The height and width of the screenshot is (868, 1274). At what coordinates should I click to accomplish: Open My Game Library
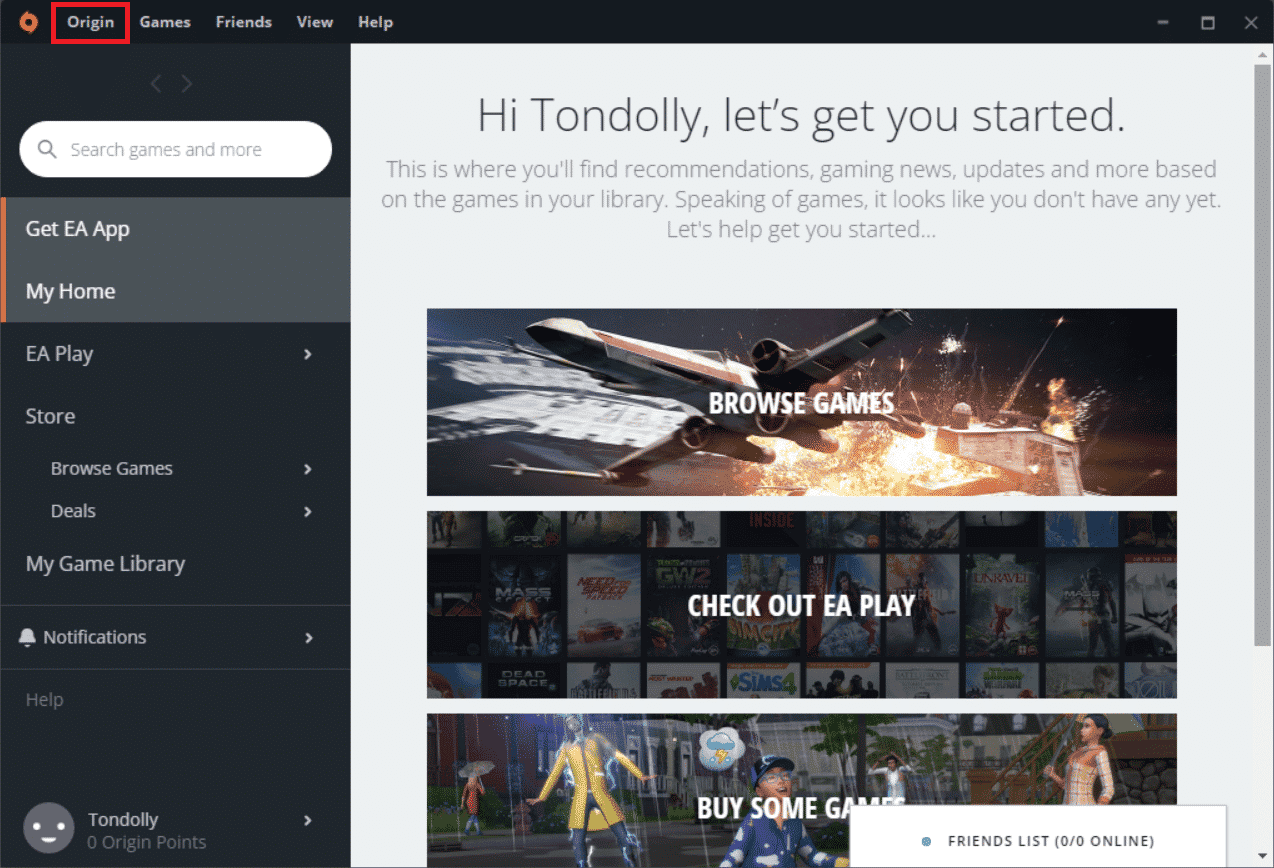click(x=105, y=564)
